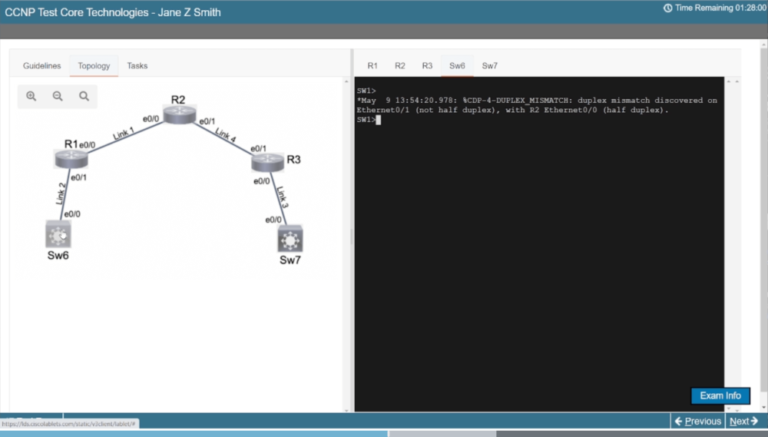Screen dimensions: 768x437
Task: Switch to the R2 console tab
Action: pos(399,66)
